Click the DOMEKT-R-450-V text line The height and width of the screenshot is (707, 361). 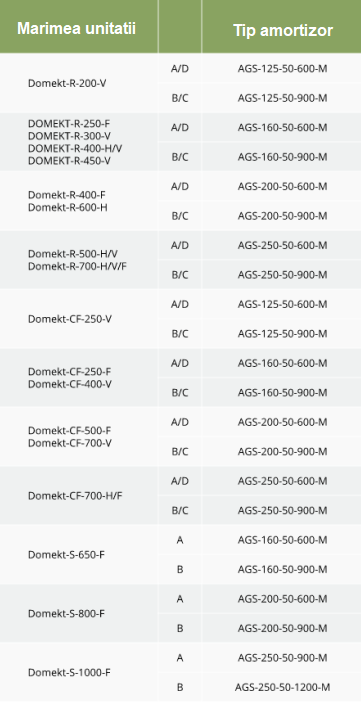[69, 161]
